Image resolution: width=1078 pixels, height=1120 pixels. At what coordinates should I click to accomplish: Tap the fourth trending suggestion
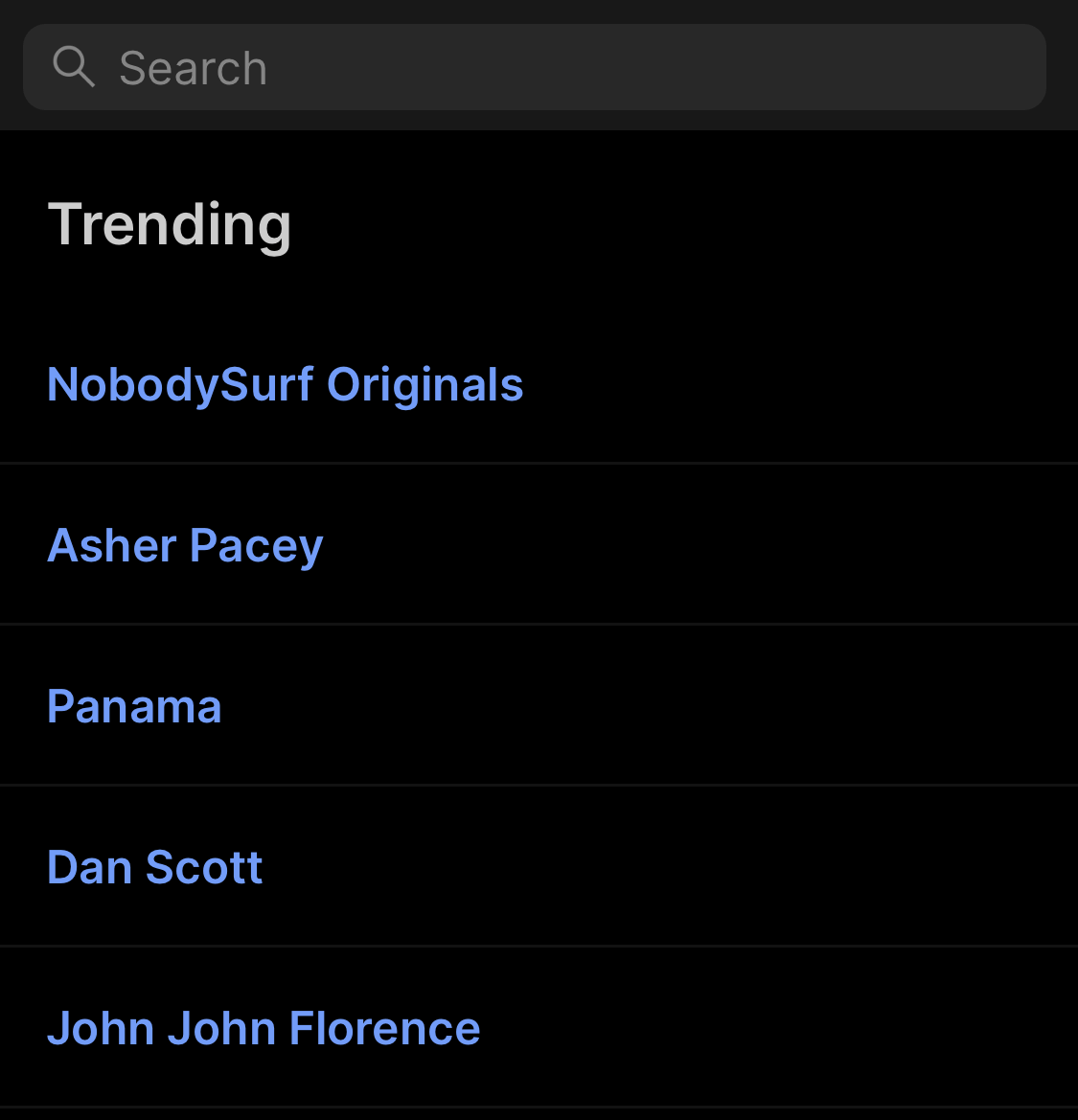pos(154,868)
